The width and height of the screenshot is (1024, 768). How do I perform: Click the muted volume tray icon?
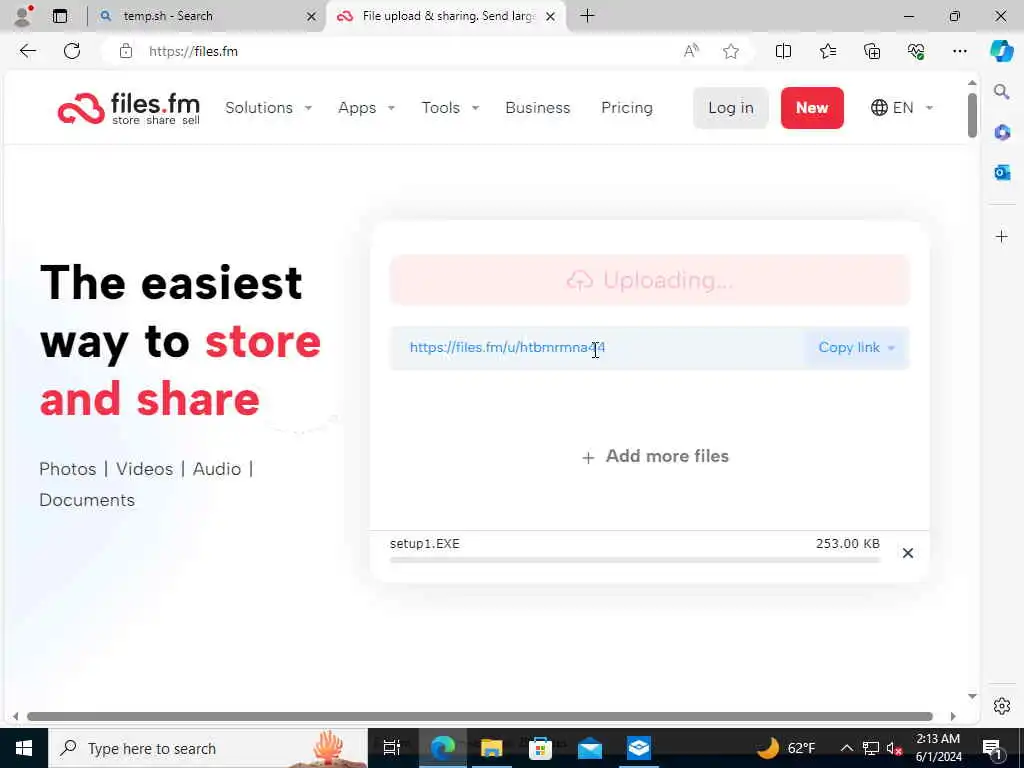(894, 748)
